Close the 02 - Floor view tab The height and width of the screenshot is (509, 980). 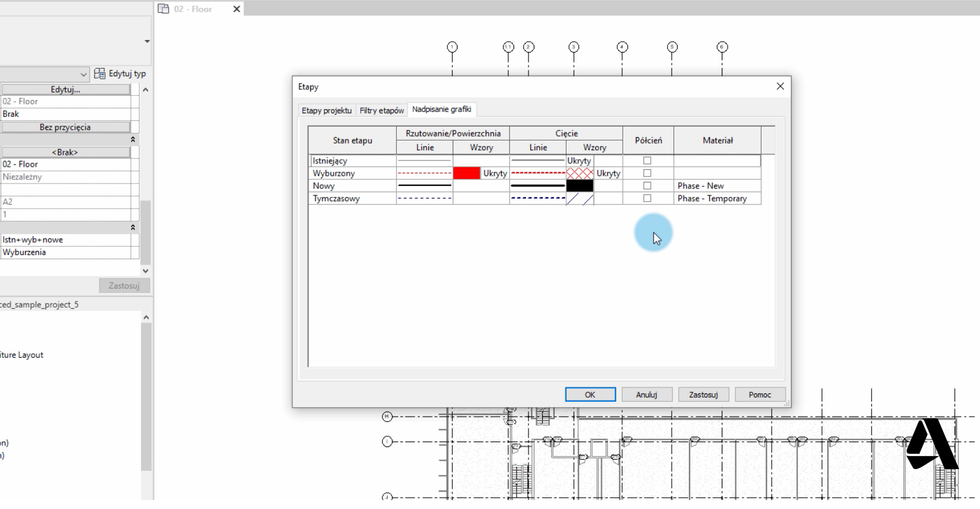236,9
